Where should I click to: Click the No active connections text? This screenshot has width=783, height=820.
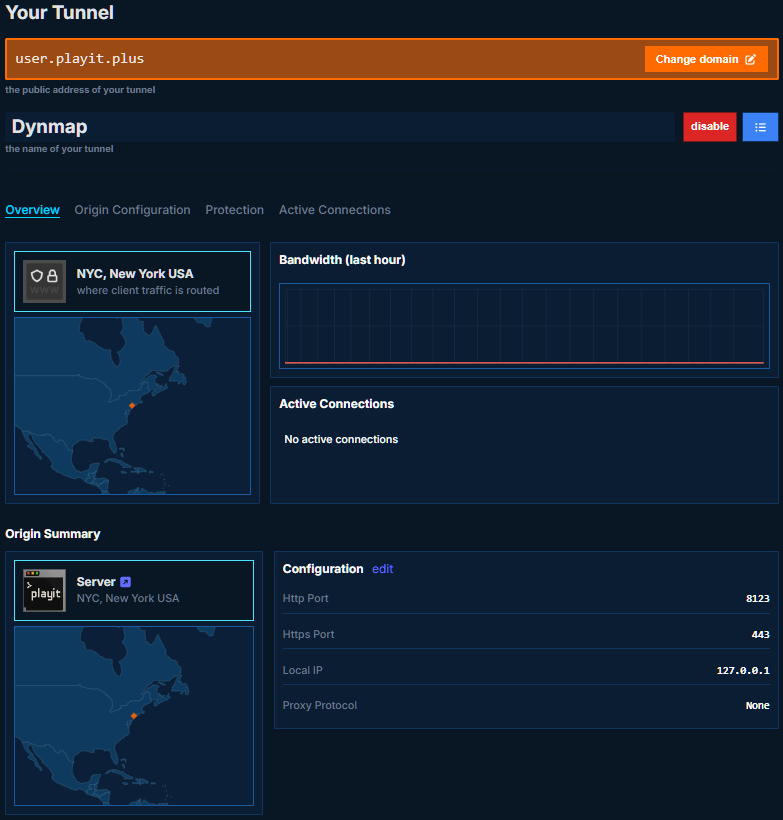pyautogui.click(x=341, y=439)
